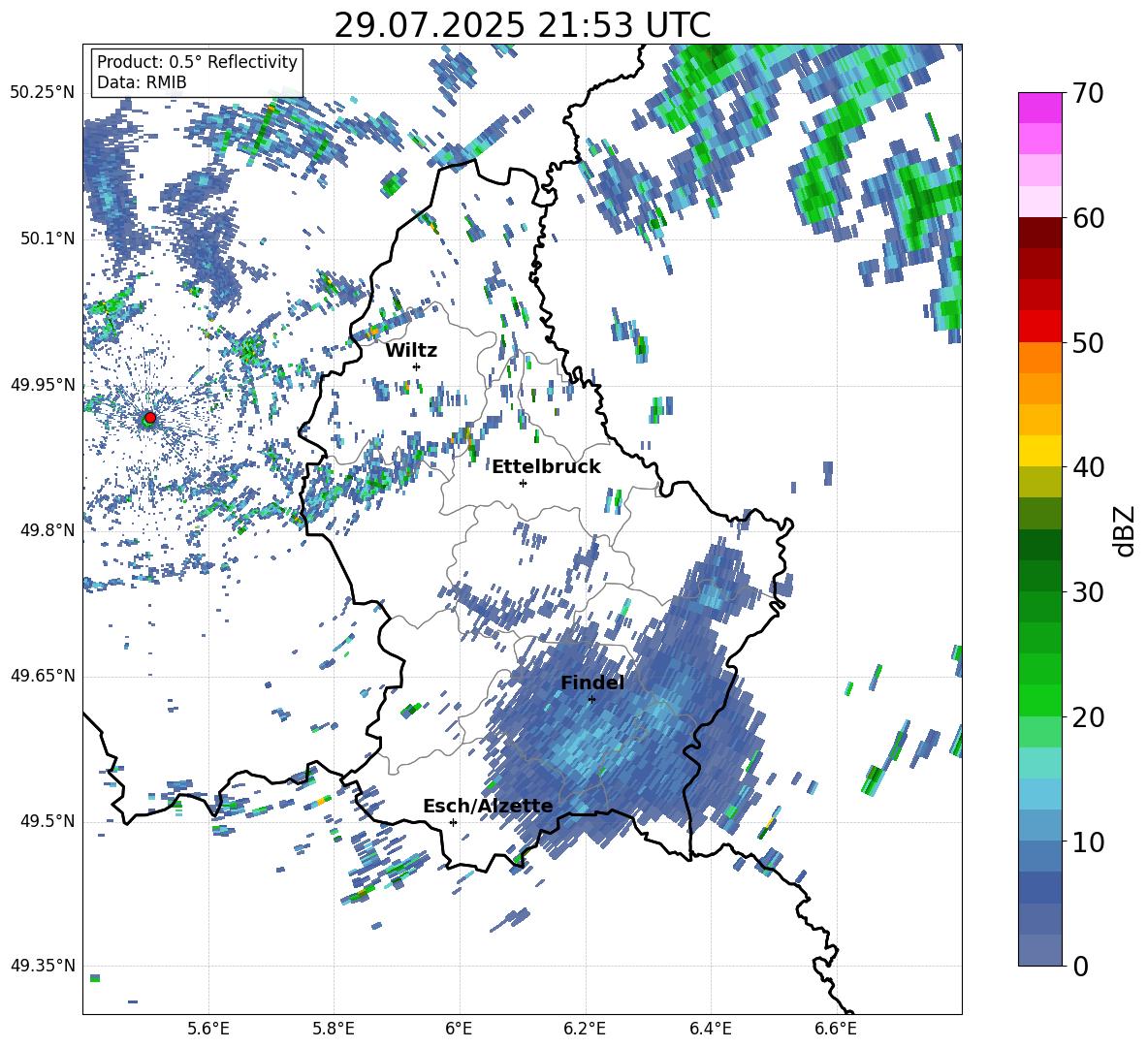The image size is (1148, 1048).
Task: Click the 49.35°N latitude label
Action: 43,966
